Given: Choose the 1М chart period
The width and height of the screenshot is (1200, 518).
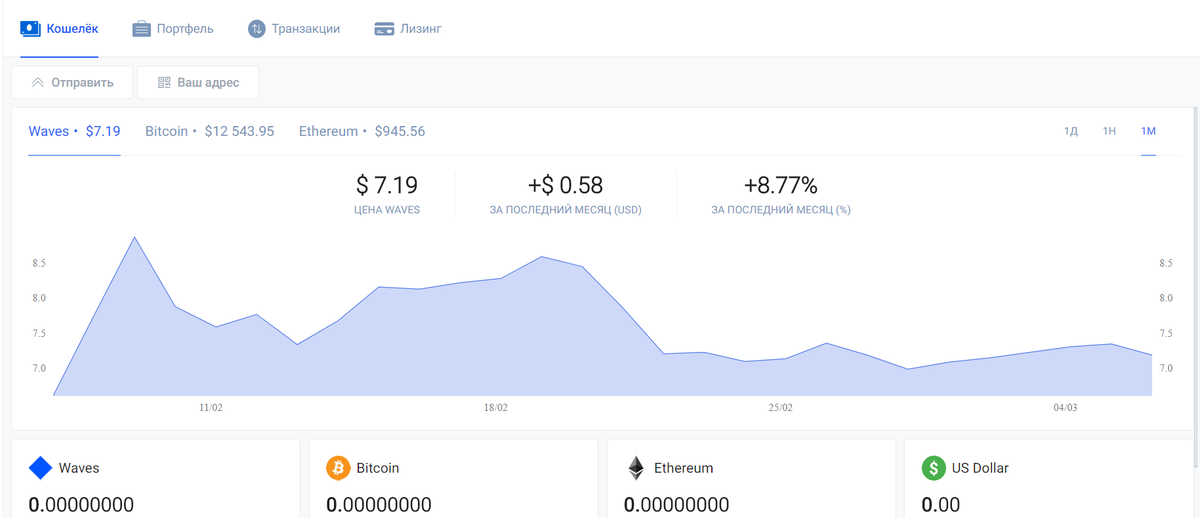Looking at the screenshot, I should click(x=1148, y=131).
